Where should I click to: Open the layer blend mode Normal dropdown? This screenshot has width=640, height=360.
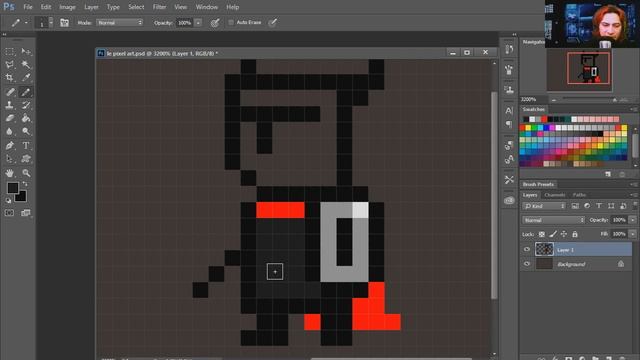point(553,220)
